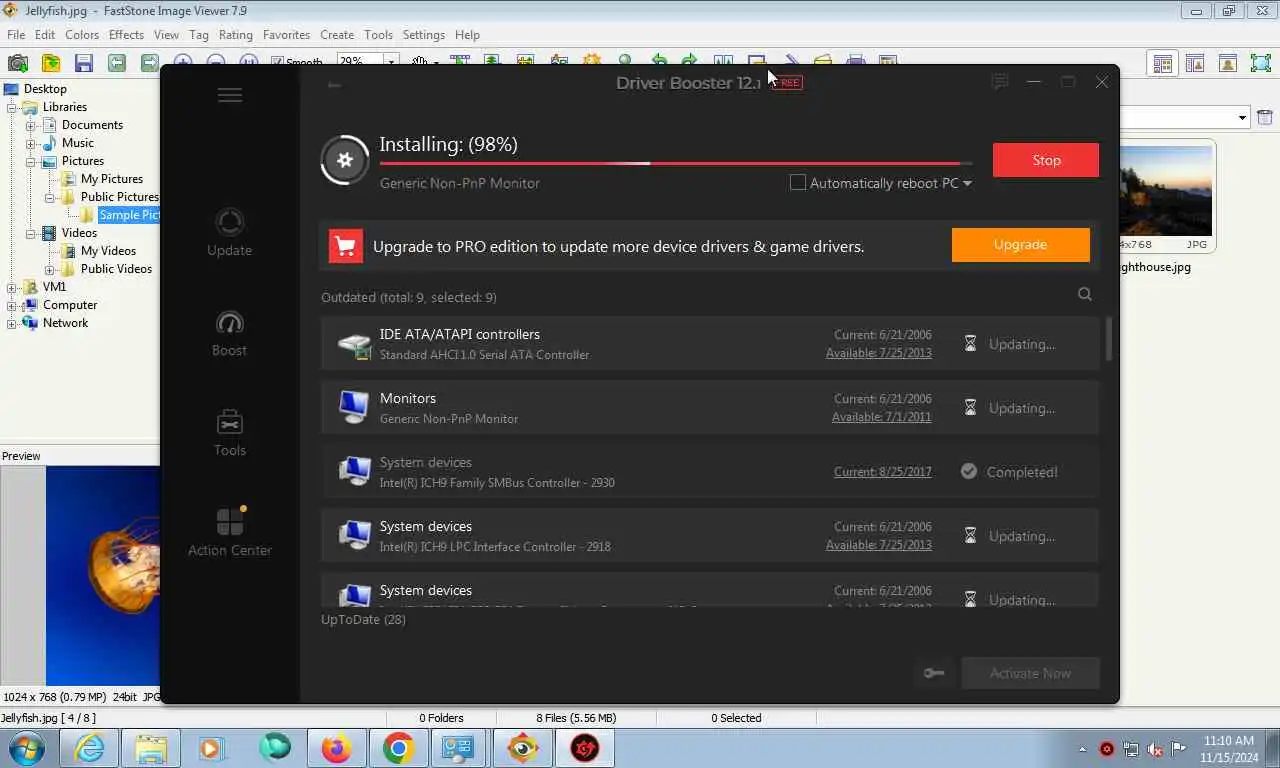
Task: Collapse the Pictures tree node
Action: [x=31, y=161]
